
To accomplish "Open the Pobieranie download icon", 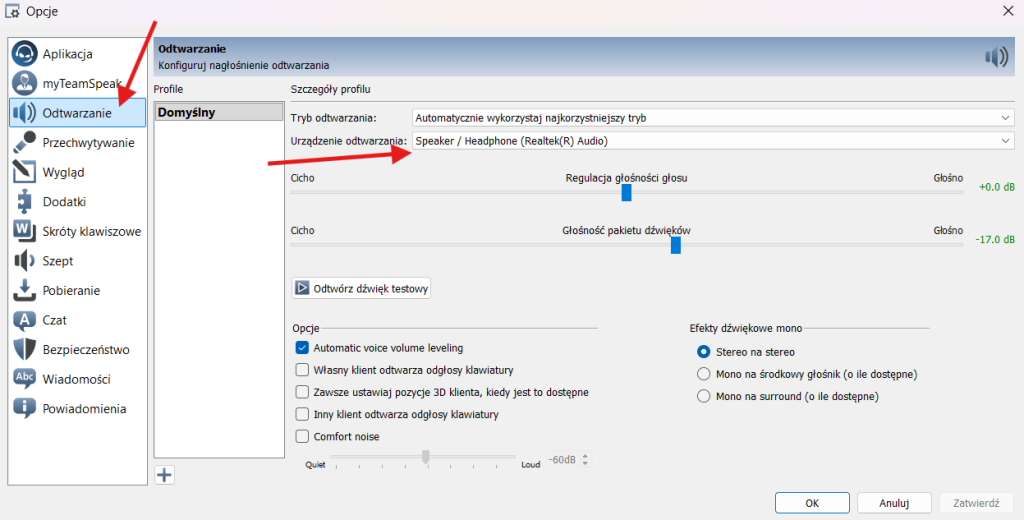I will pos(26,291).
